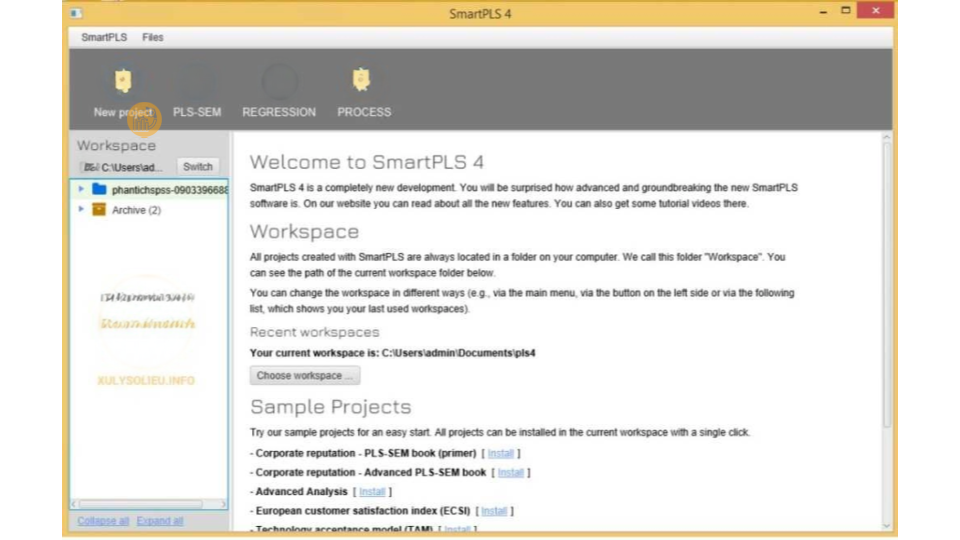Click the Expand all link
The height and width of the screenshot is (540, 960).
160,521
